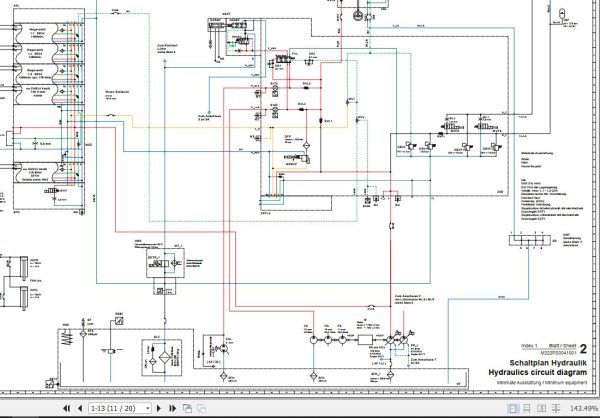Click the 'Schaltplan Hydraulik' title text
The width and height of the screenshot is (600, 418).
coord(548,363)
